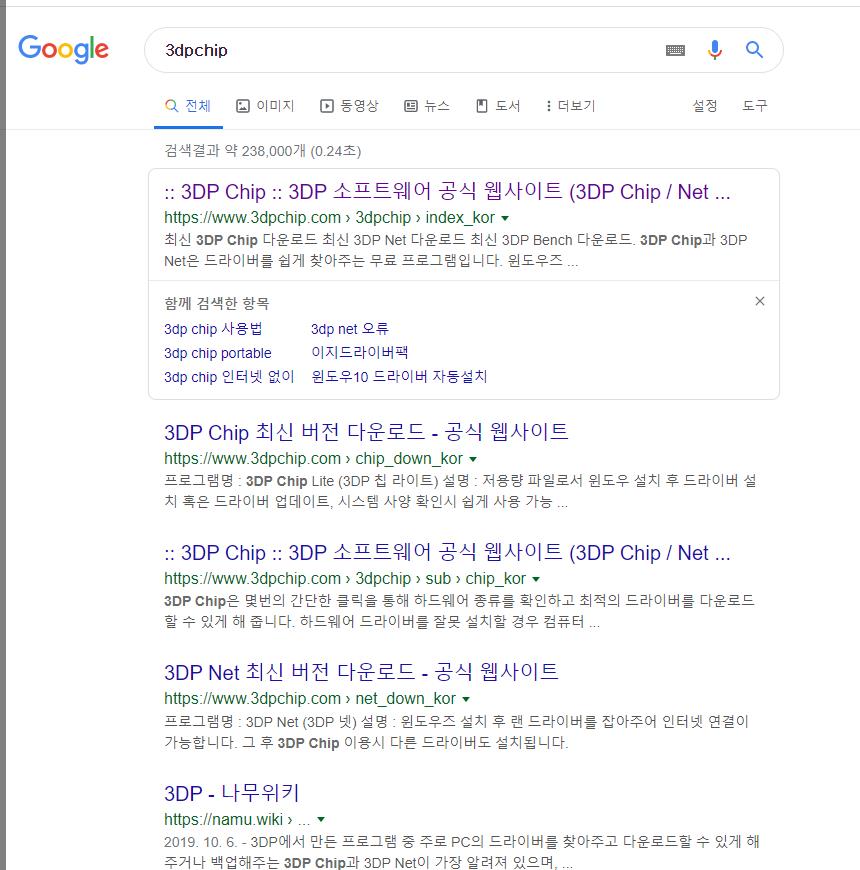Image resolution: width=860 pixels, height=870 pixels.
Task: Click the URL https://www.3dpchip.com › net_down_kor
Action: [310, 699]
